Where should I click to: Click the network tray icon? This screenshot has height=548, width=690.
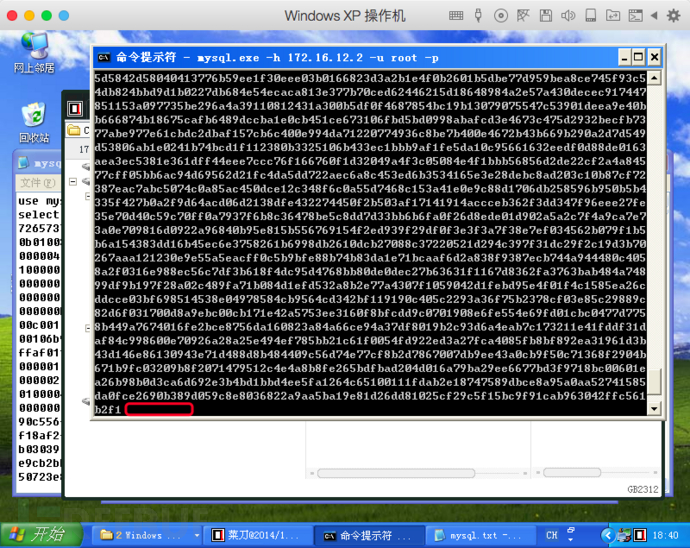click(624, 535)
